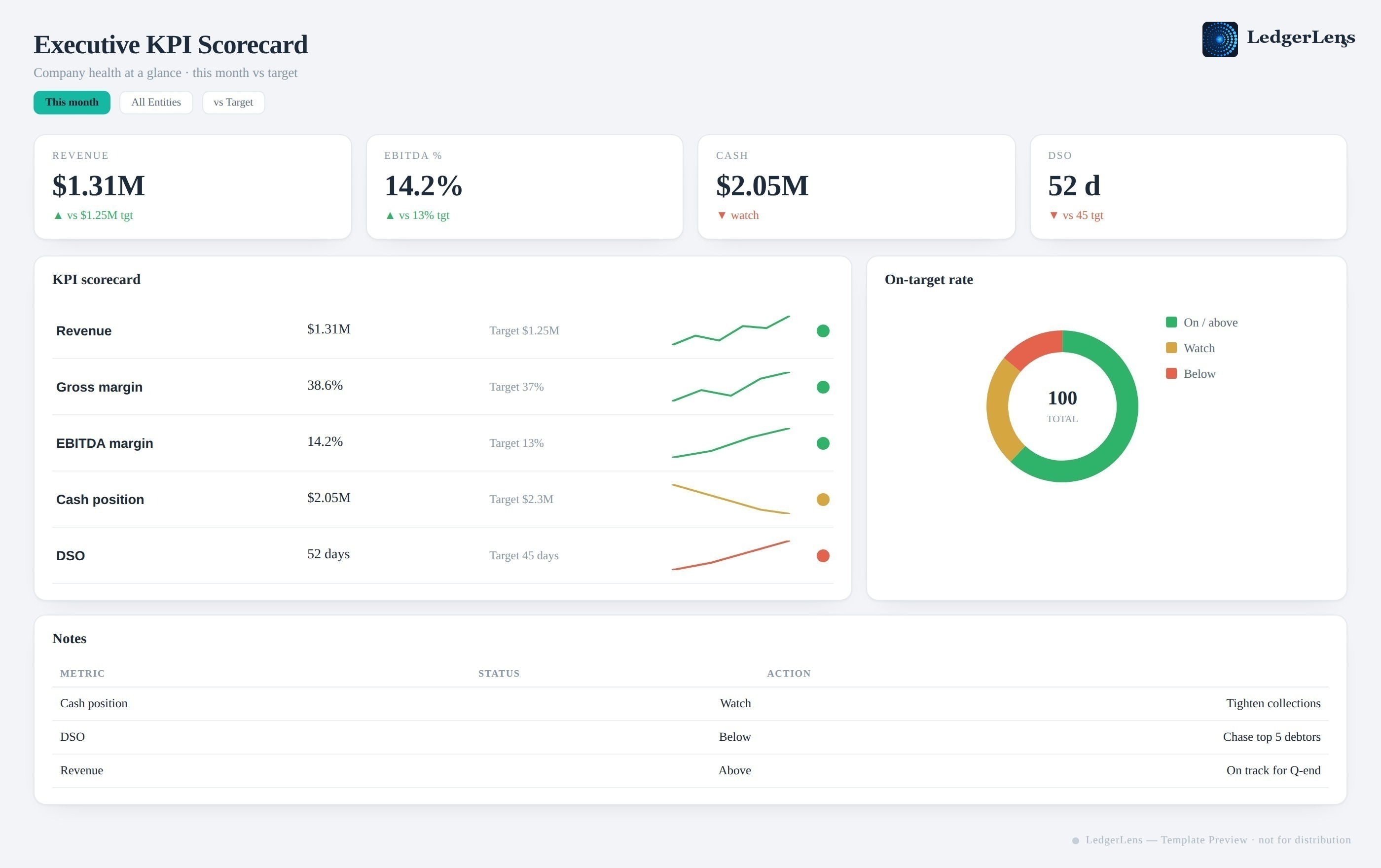This screenshot has width=1381, height=868.
Task: Open the Revenue $1.31M summary card
Action: (193, 187)
